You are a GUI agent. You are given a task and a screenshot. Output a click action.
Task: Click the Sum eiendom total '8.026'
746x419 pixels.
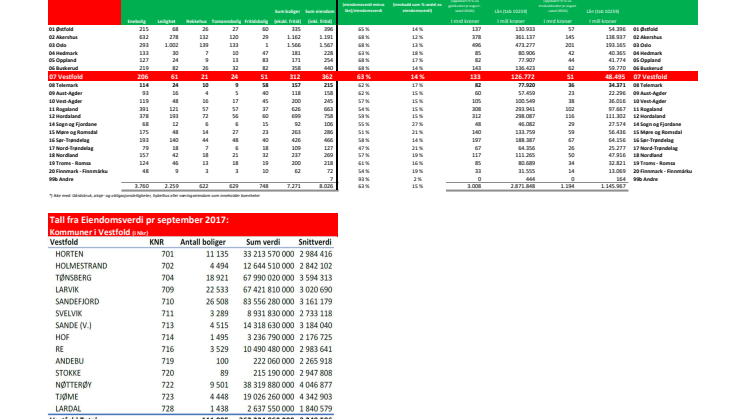[325, 186]
